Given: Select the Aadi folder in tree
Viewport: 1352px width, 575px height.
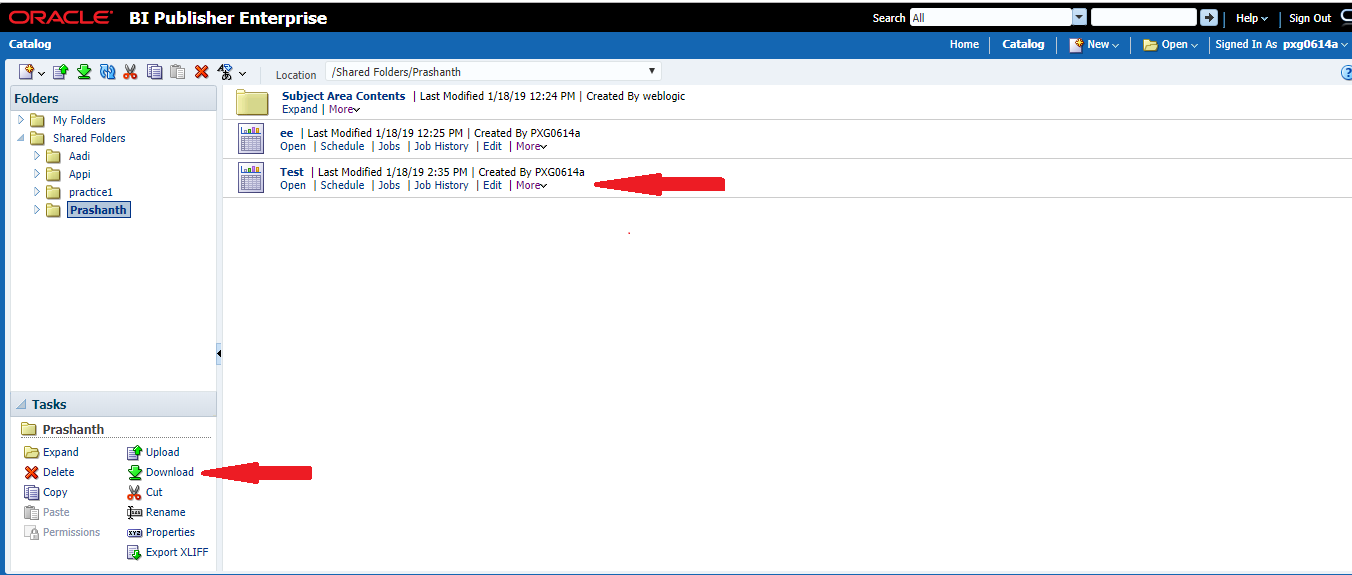Looking at the screenshot, I should [x=79, y=156].
